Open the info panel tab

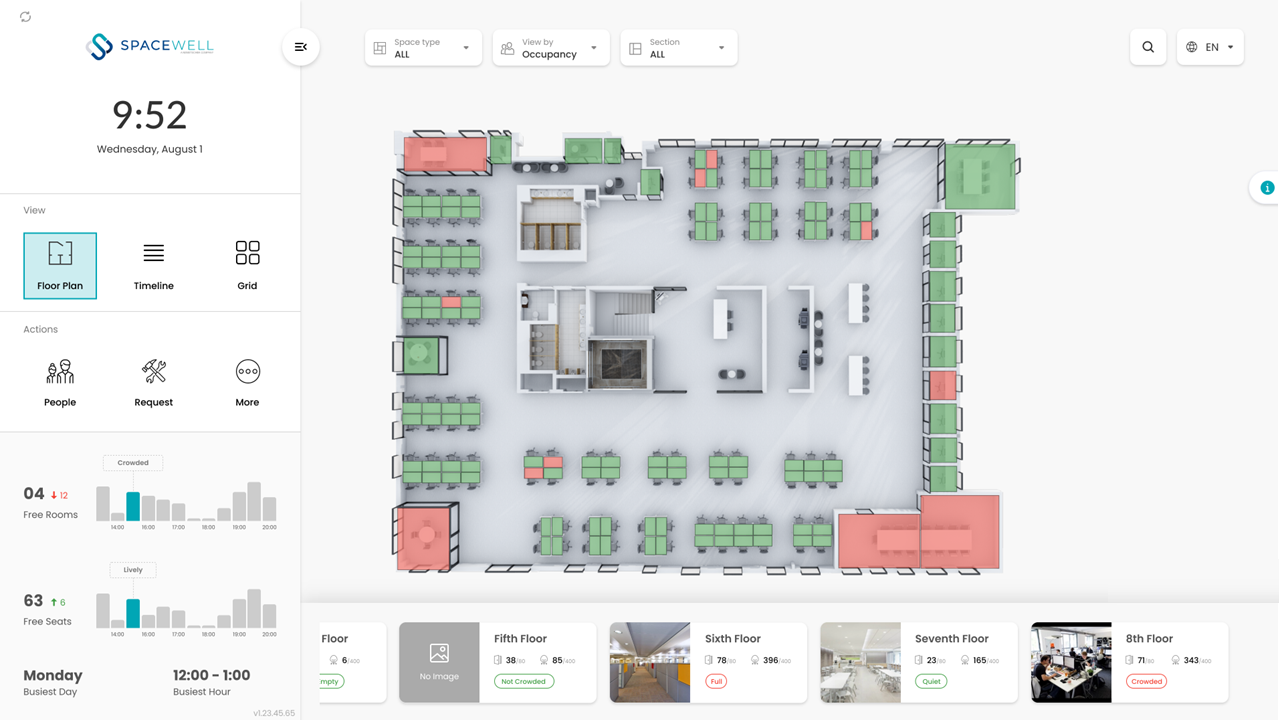(x=1266, y=188)
